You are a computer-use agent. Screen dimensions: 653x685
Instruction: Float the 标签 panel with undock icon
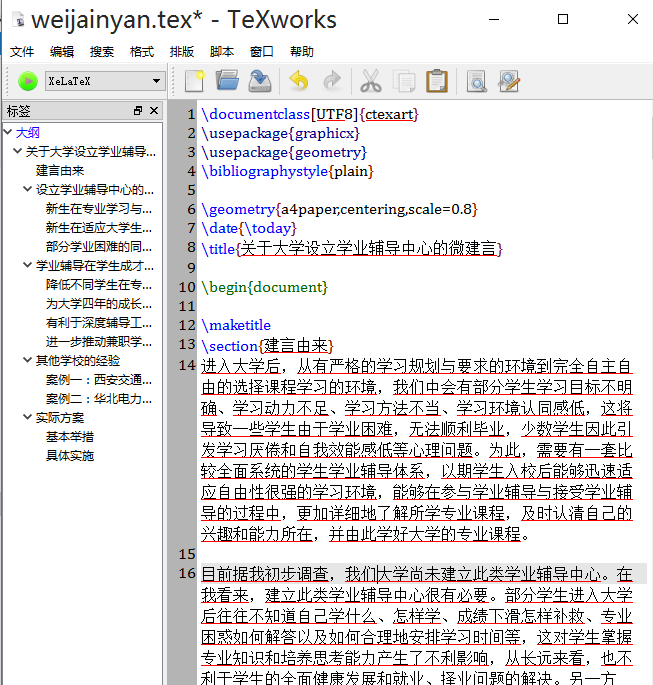pyautogui.click(x=138, y=111)
